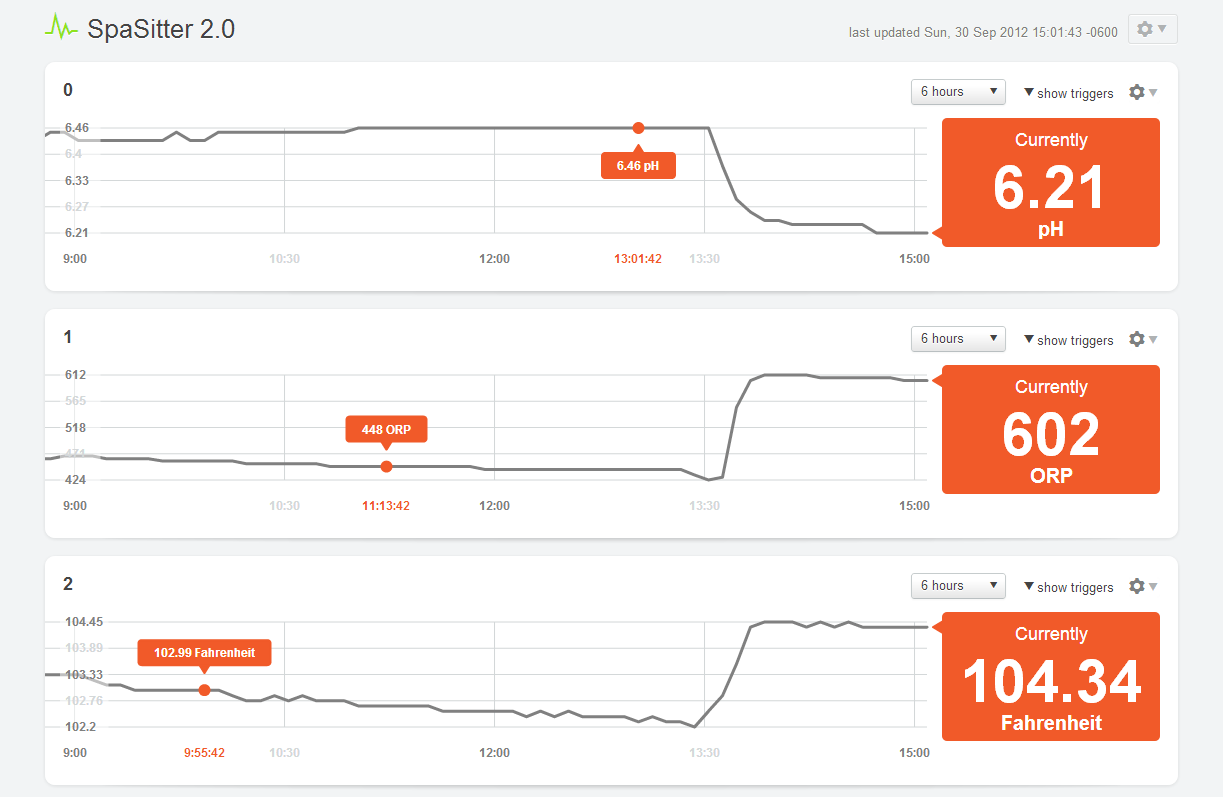Click the Currently 6.21 pH display
The width and height of the screenshot is (1223, 797).
tap(1050, 182)
